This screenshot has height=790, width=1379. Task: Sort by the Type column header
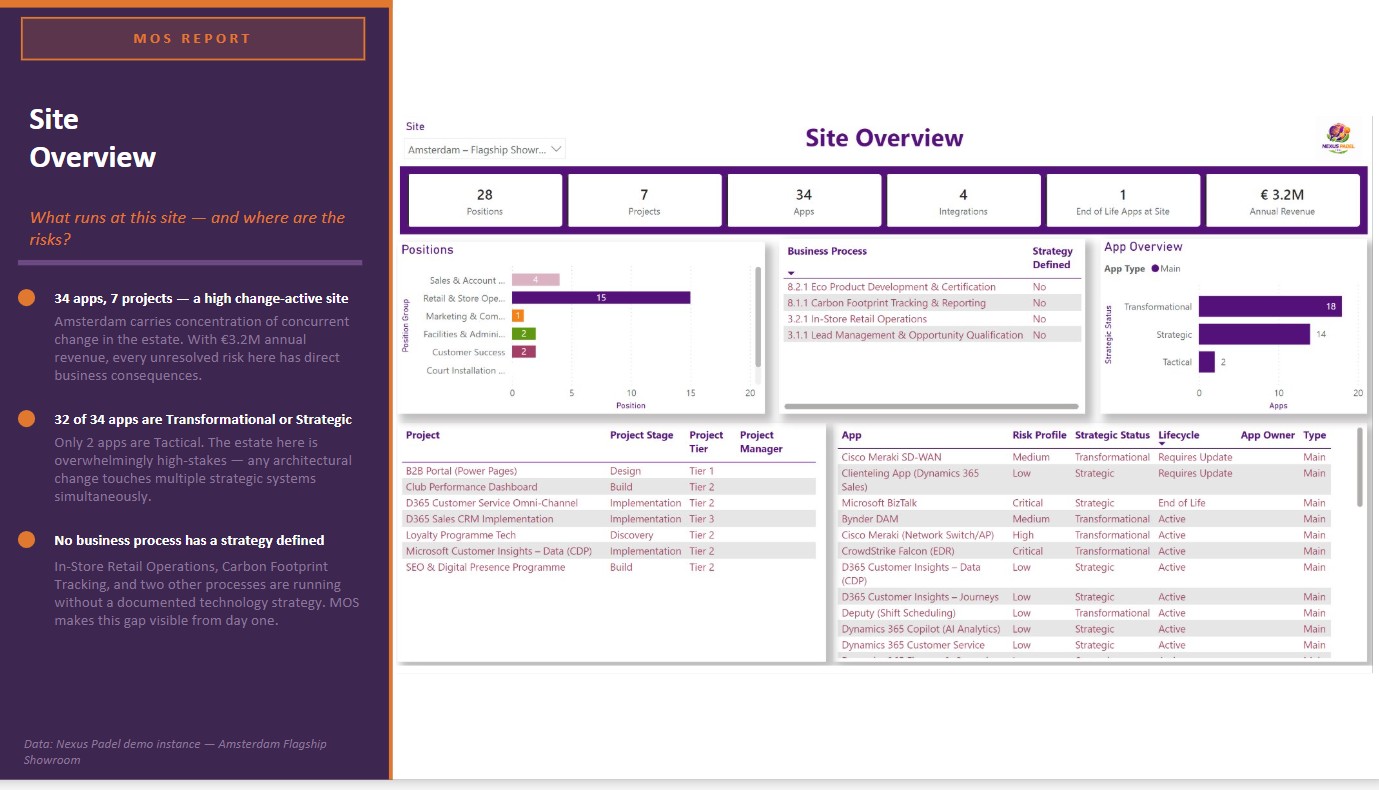tap(1315, 435)
